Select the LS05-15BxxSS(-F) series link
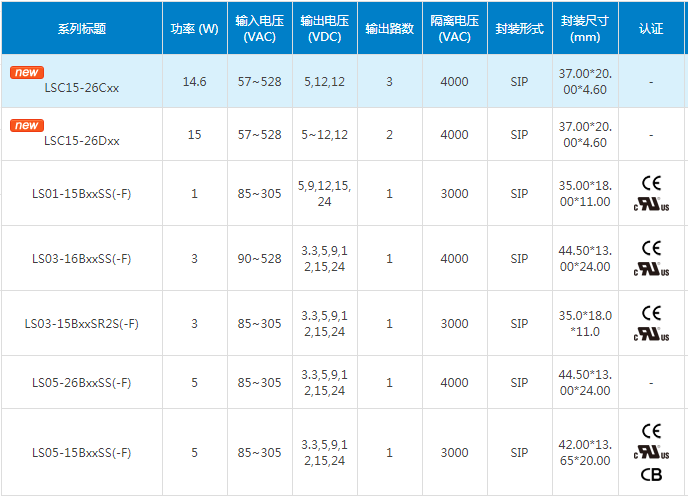 pos(81,453)
